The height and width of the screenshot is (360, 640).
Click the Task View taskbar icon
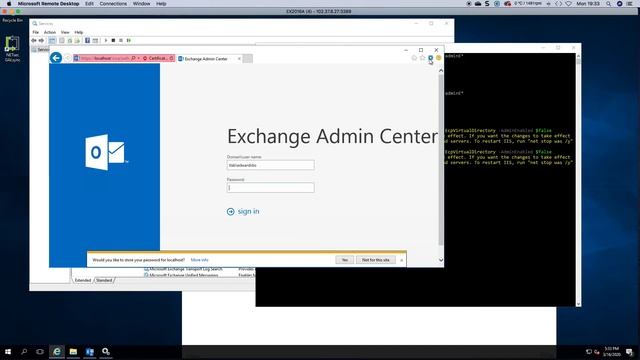[x=40, y=351]
